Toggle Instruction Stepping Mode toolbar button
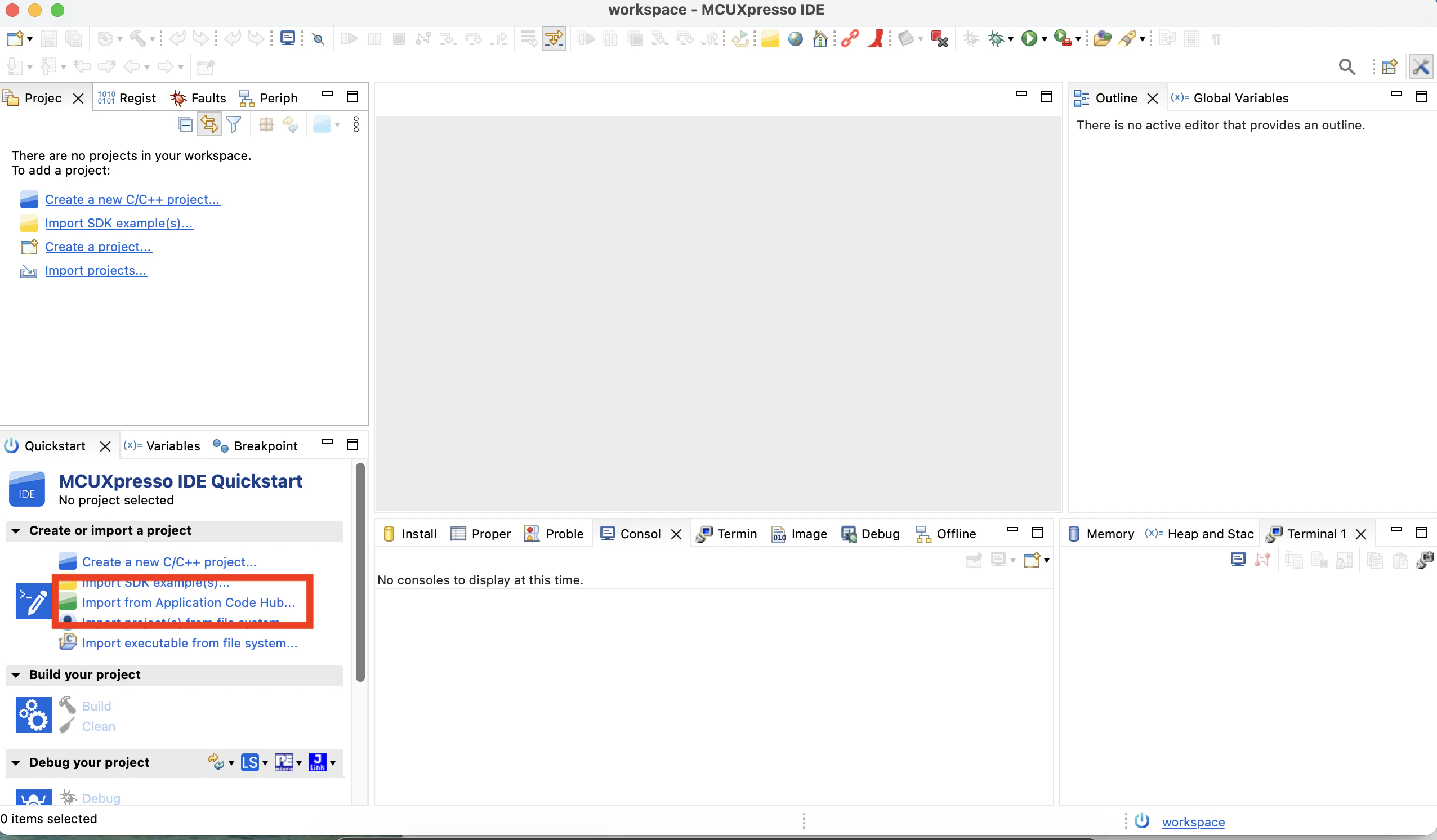 (x=554, y=39)
